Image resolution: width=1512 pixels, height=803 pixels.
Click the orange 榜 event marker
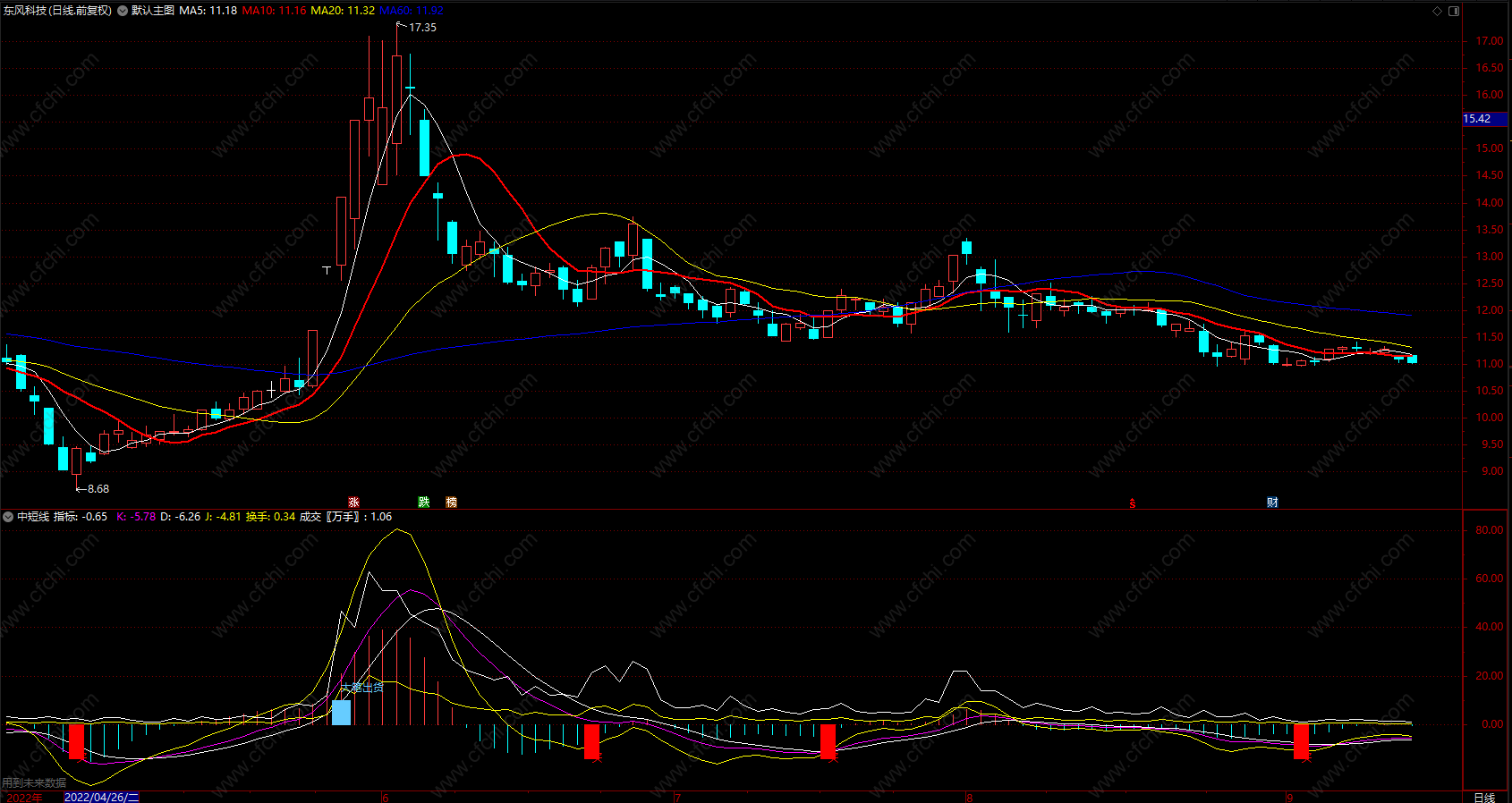[451, 503]
